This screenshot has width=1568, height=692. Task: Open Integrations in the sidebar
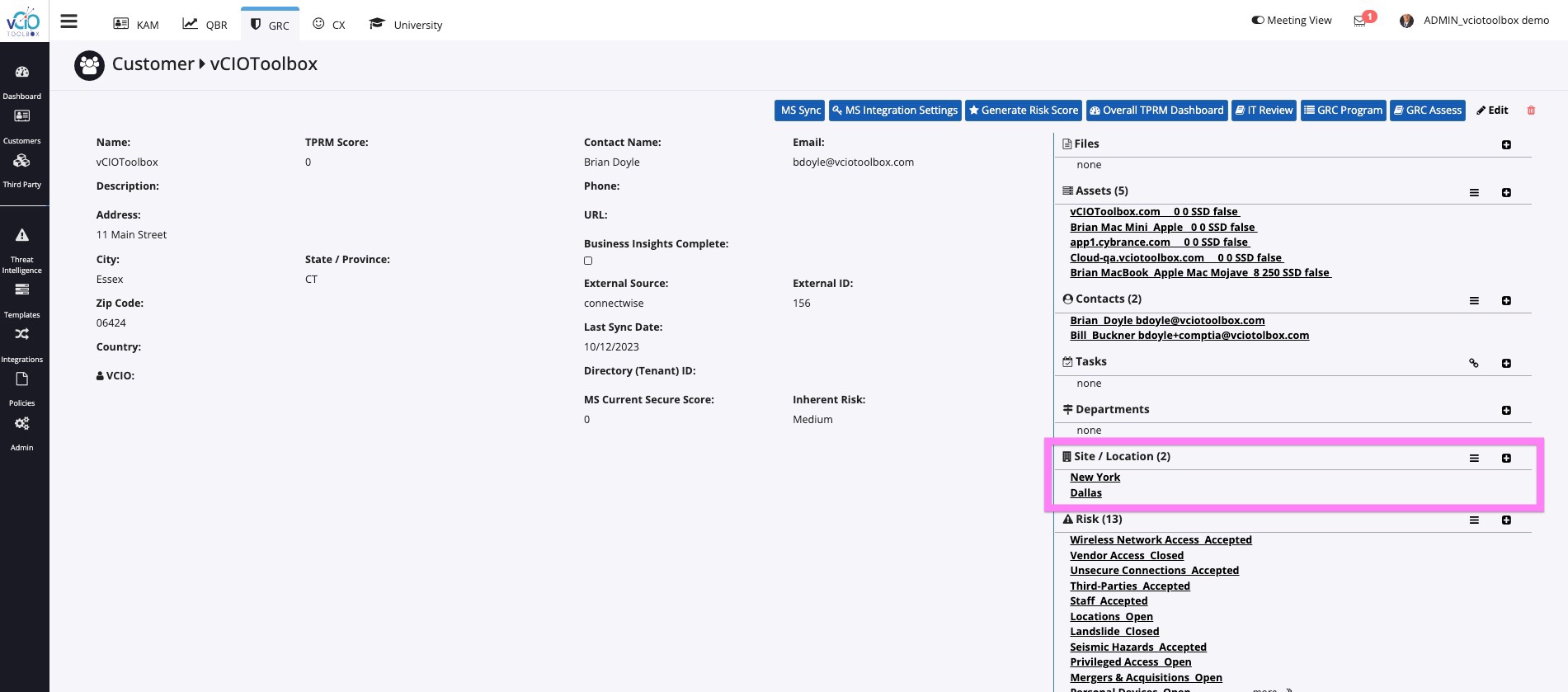[x=22, y=346]
